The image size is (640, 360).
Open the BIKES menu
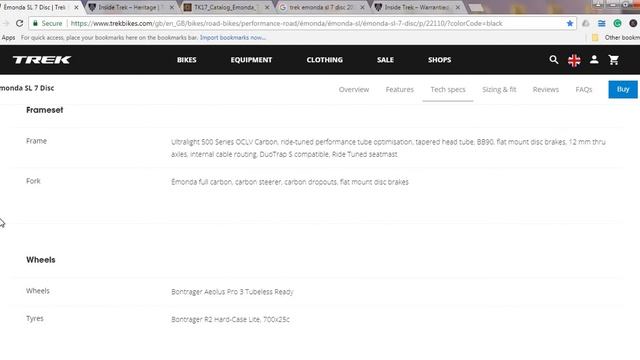pos(187,60)
